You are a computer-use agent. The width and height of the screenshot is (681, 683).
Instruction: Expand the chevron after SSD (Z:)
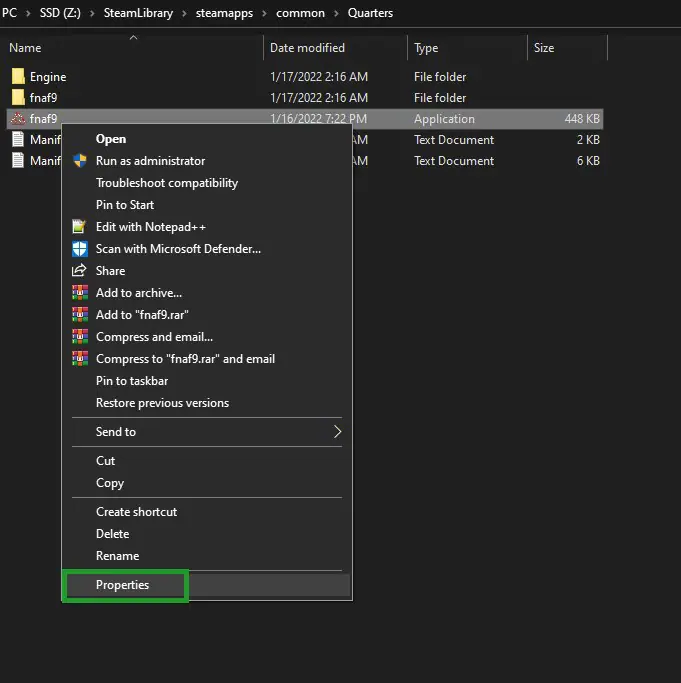click(92, 14)
